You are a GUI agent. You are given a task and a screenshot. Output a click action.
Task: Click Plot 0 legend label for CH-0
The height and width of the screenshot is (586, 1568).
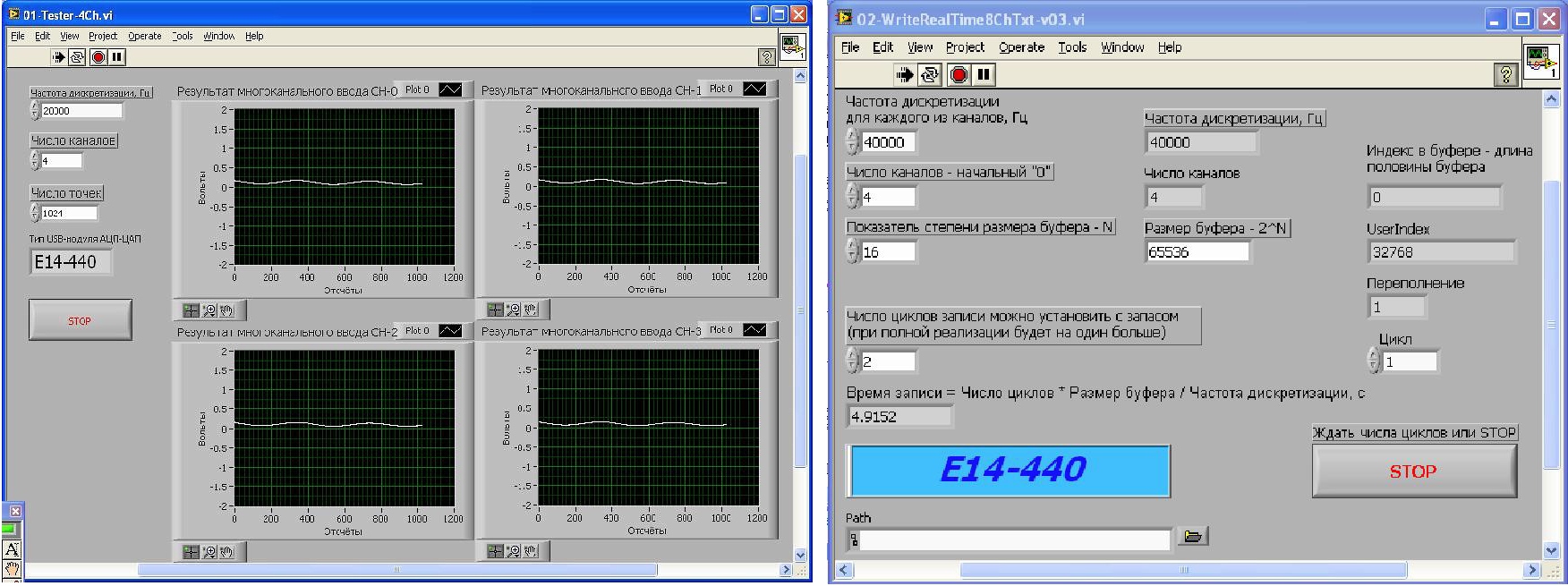(x=417, y=89)
